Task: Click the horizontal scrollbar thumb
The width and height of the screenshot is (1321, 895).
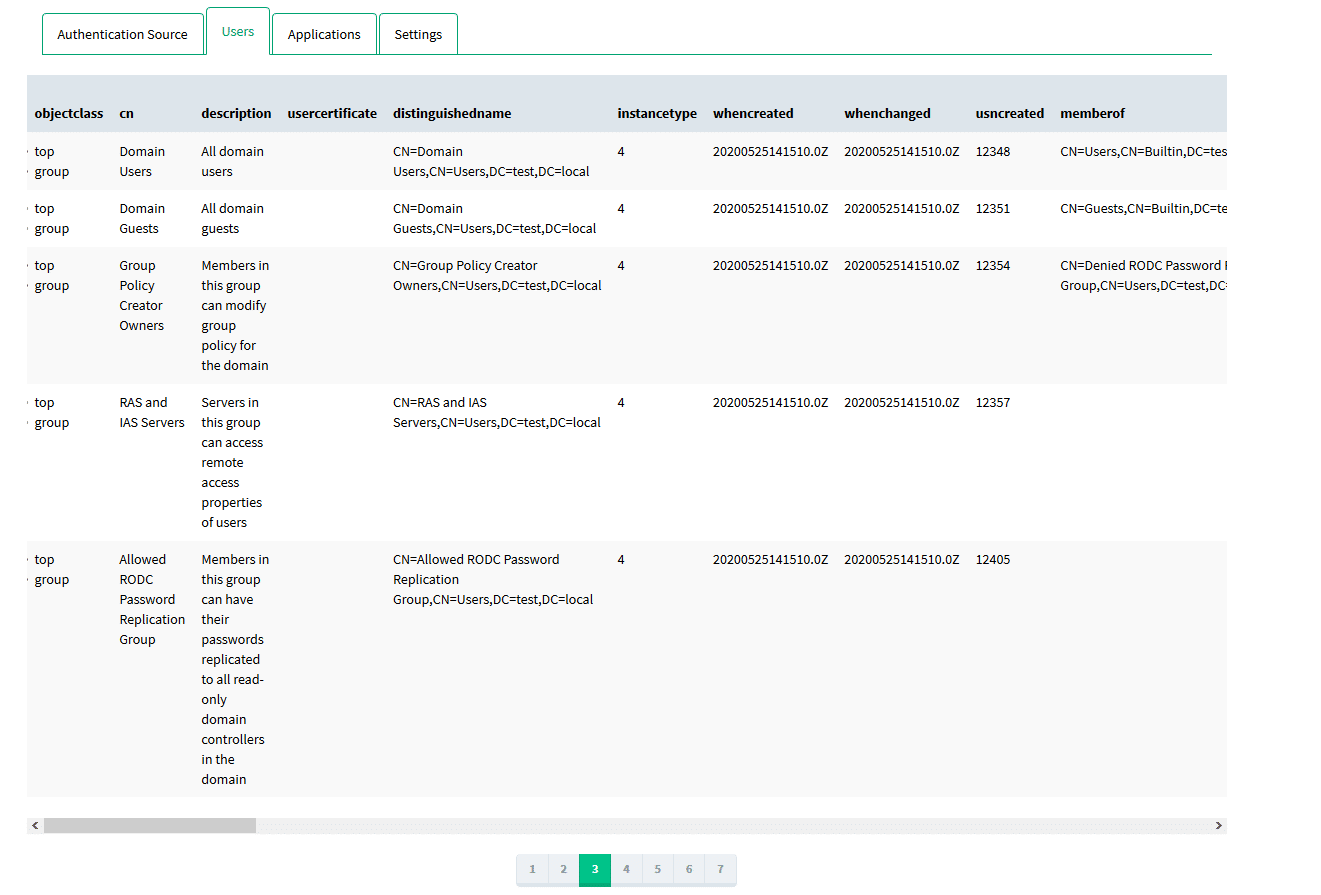Action: pyautogui.click(x=150, y=826)
